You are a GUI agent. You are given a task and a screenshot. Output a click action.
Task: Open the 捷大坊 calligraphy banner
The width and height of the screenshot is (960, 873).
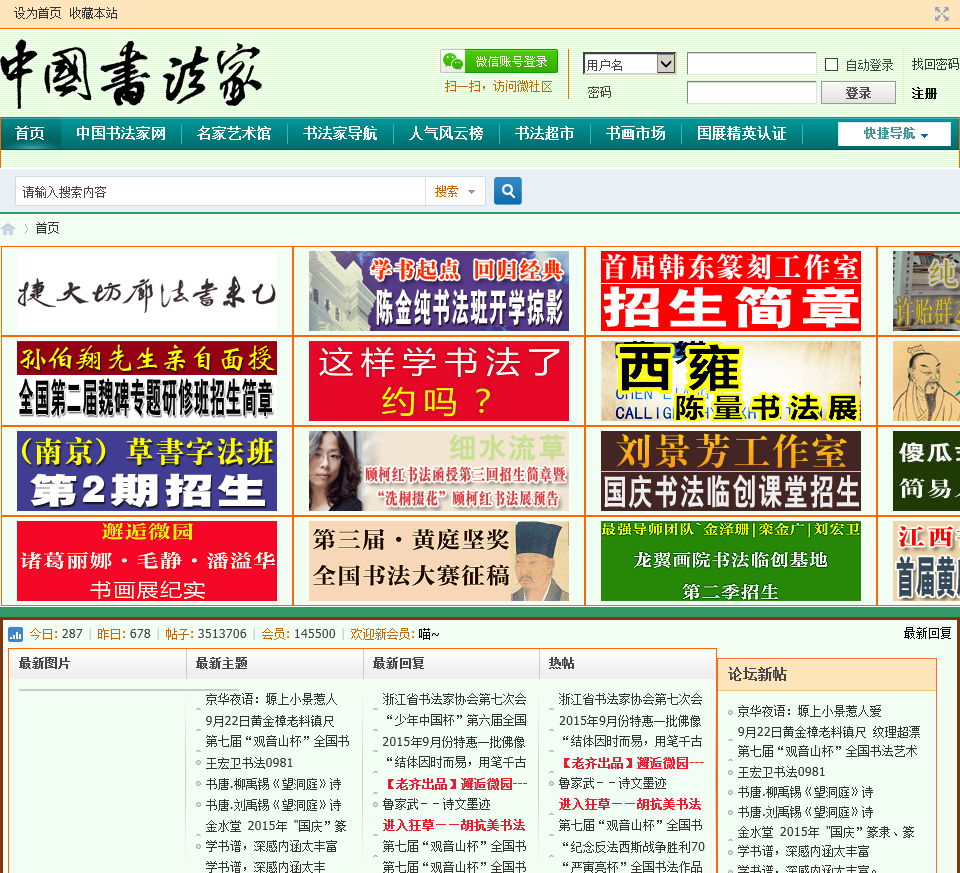coord(147,291)
